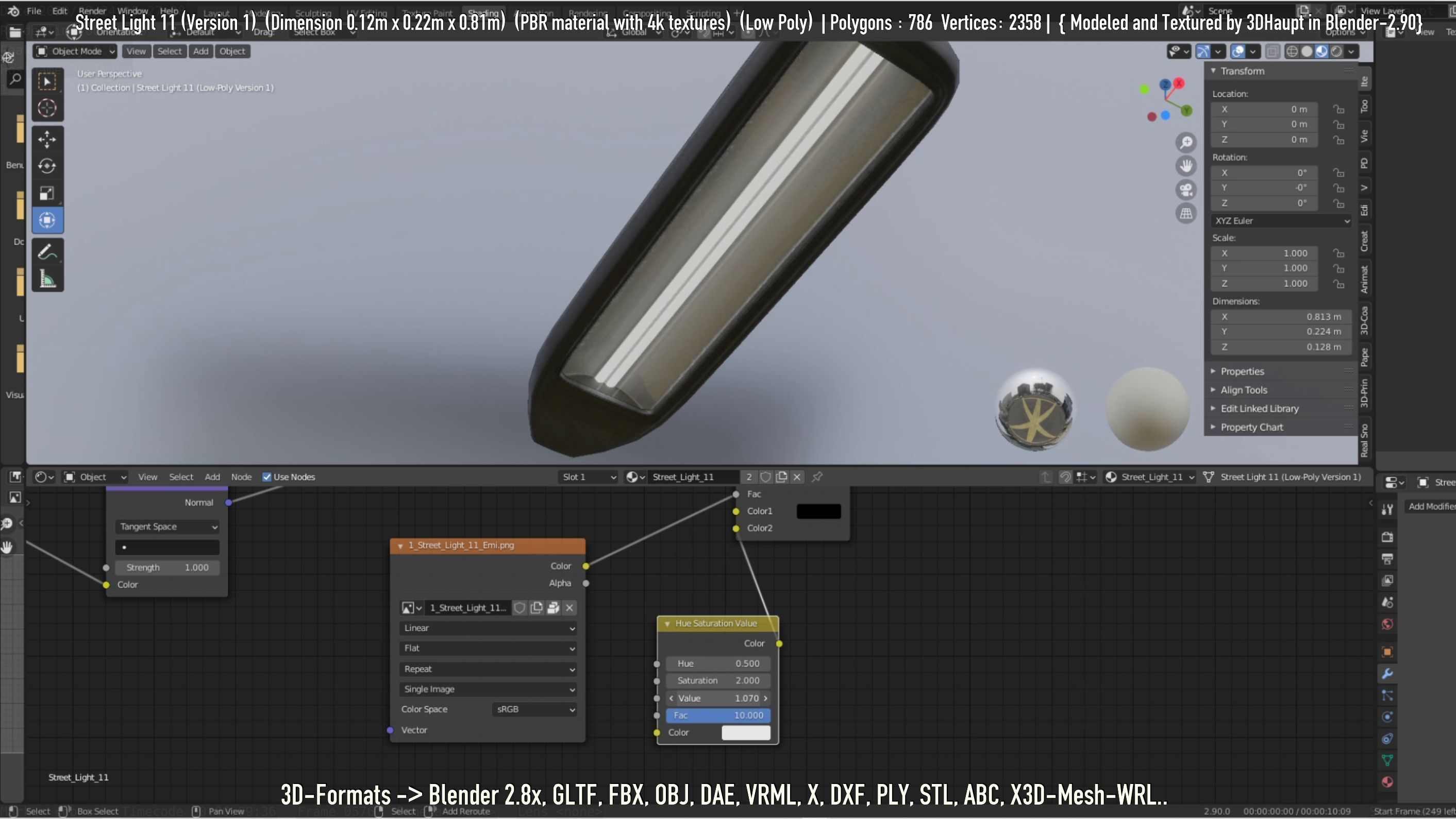Open the Render properties tab icon

pyautogui.click(x=1387, y=537)
